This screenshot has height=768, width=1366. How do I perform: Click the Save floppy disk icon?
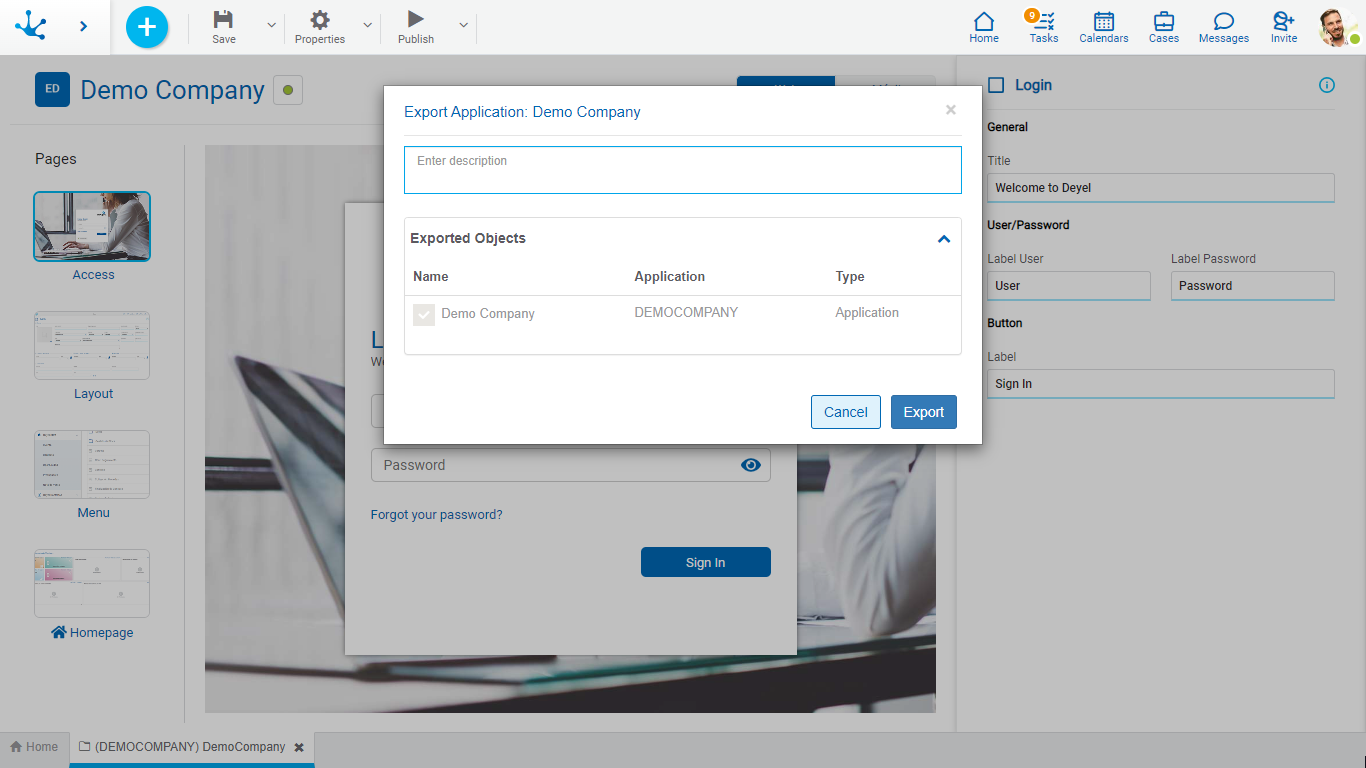[224, 19]
